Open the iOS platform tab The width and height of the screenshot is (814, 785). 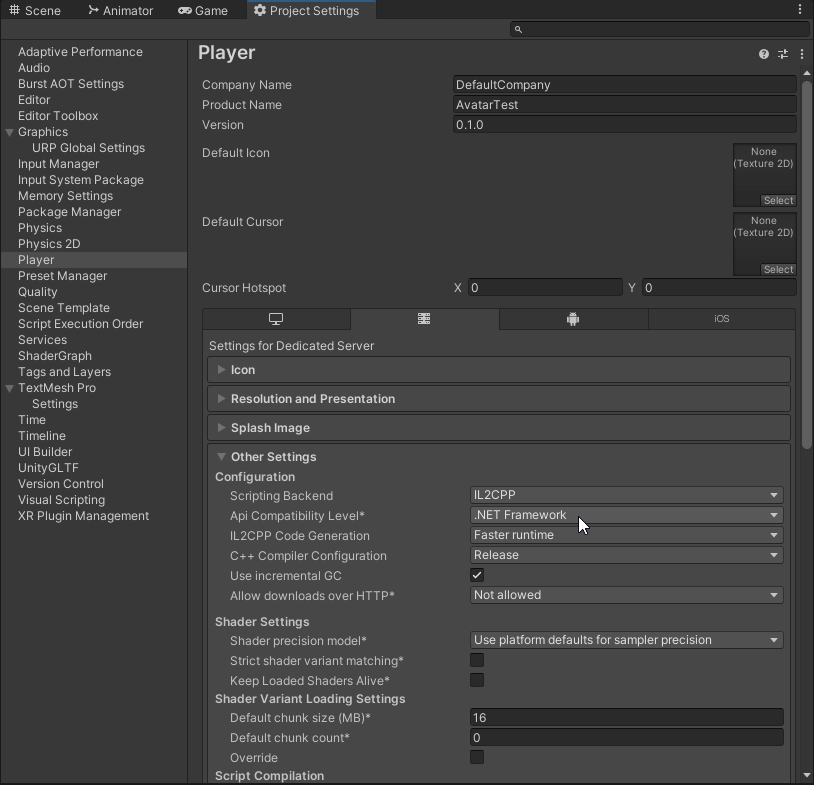coord(721,319)
